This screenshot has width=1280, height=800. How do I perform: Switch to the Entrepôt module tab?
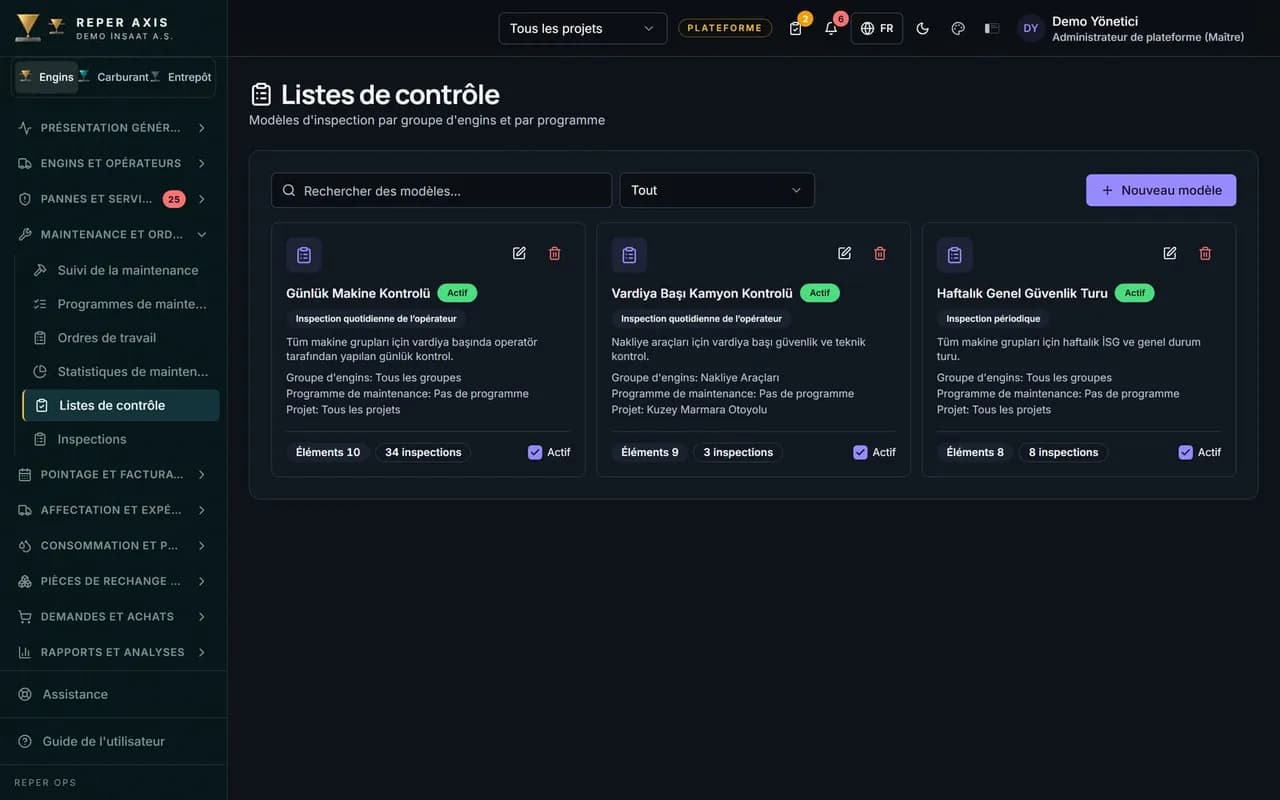(181, 77)
